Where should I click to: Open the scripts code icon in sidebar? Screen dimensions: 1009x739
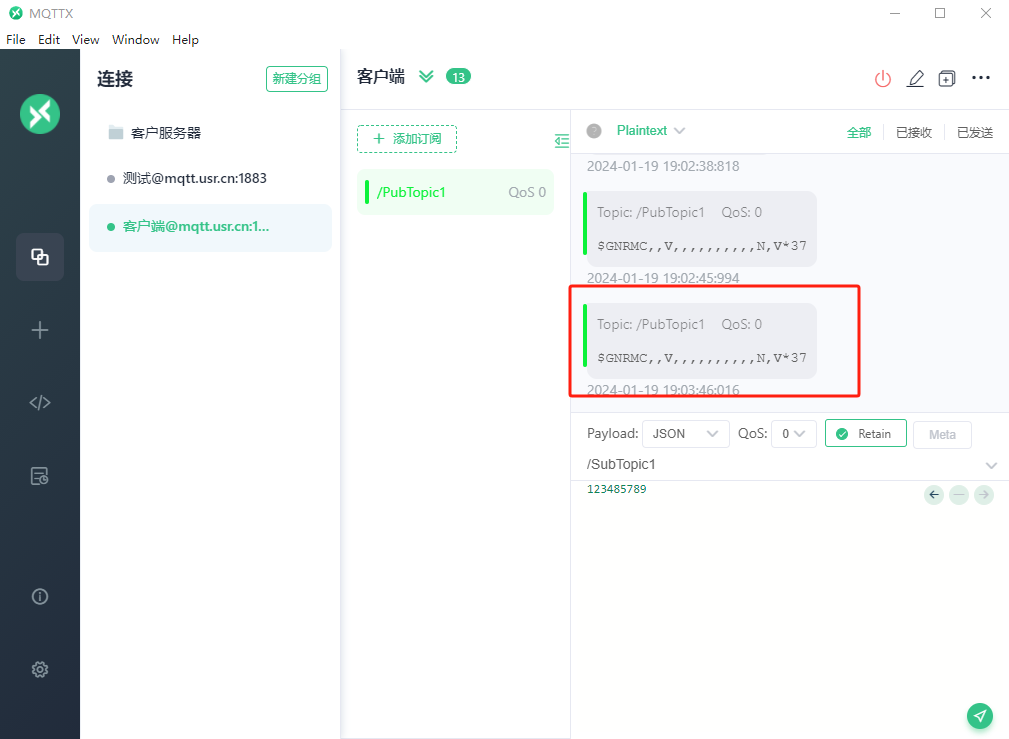click(x=40, y=403)
